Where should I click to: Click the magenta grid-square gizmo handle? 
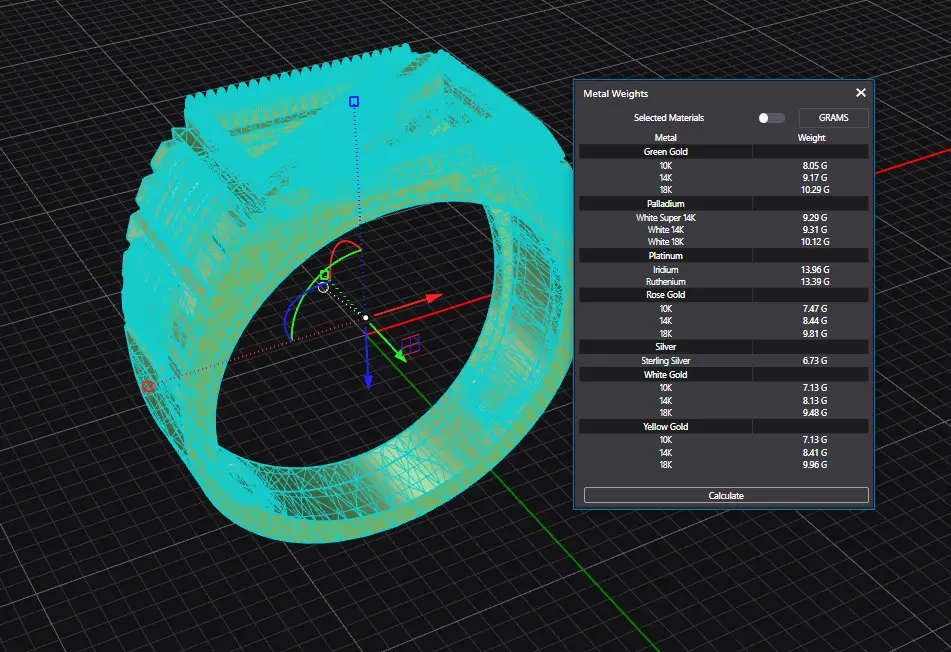tap(409, 346)
